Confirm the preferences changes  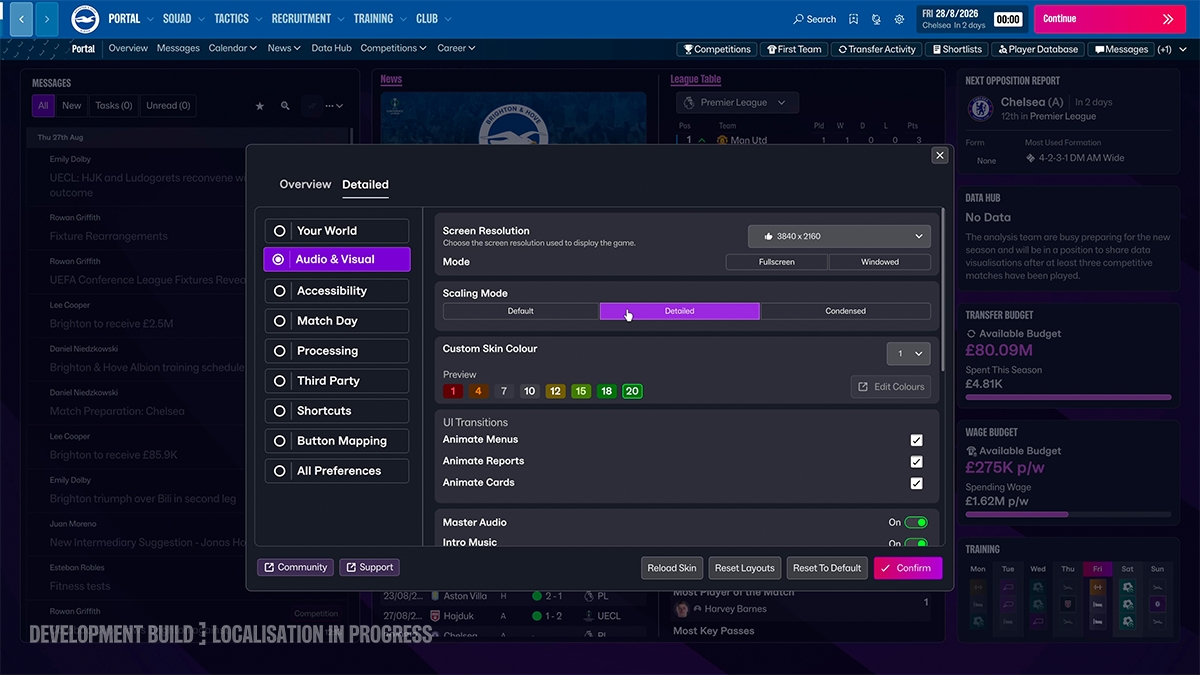pos(908,568)
